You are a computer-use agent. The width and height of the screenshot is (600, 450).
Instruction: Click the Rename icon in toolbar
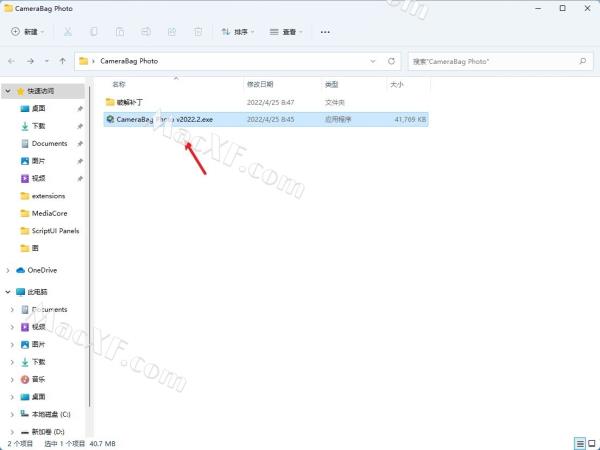pyautogui.click(x=146, y=32)
